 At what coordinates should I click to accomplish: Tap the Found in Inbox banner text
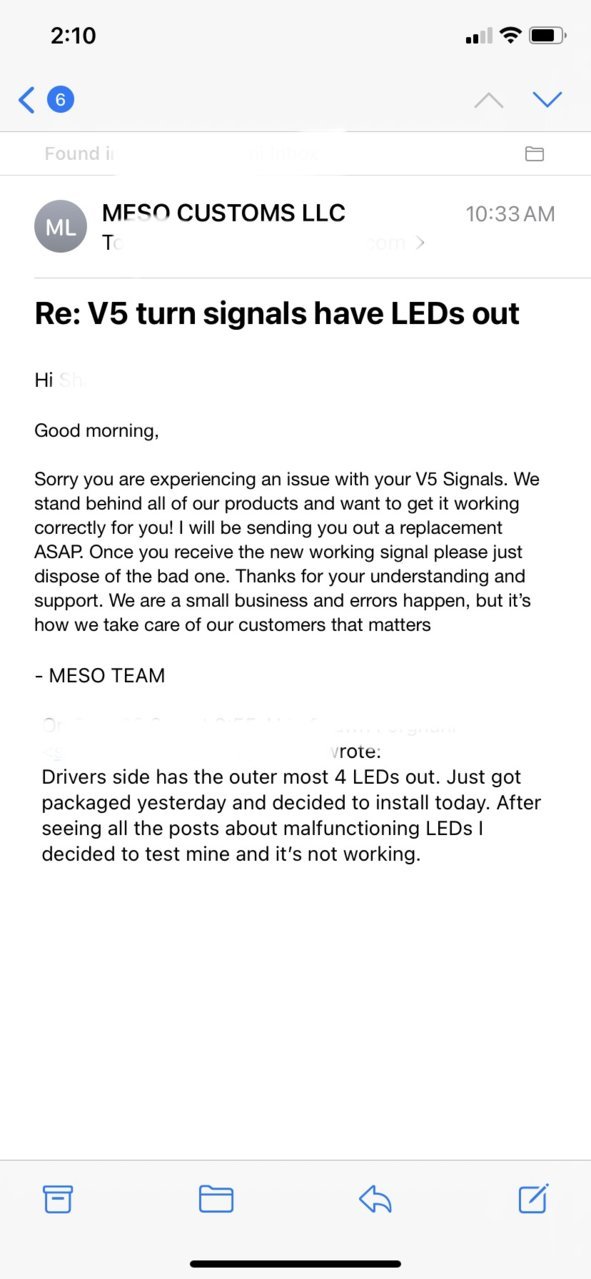pyautogui.click(x=180, y=154)
